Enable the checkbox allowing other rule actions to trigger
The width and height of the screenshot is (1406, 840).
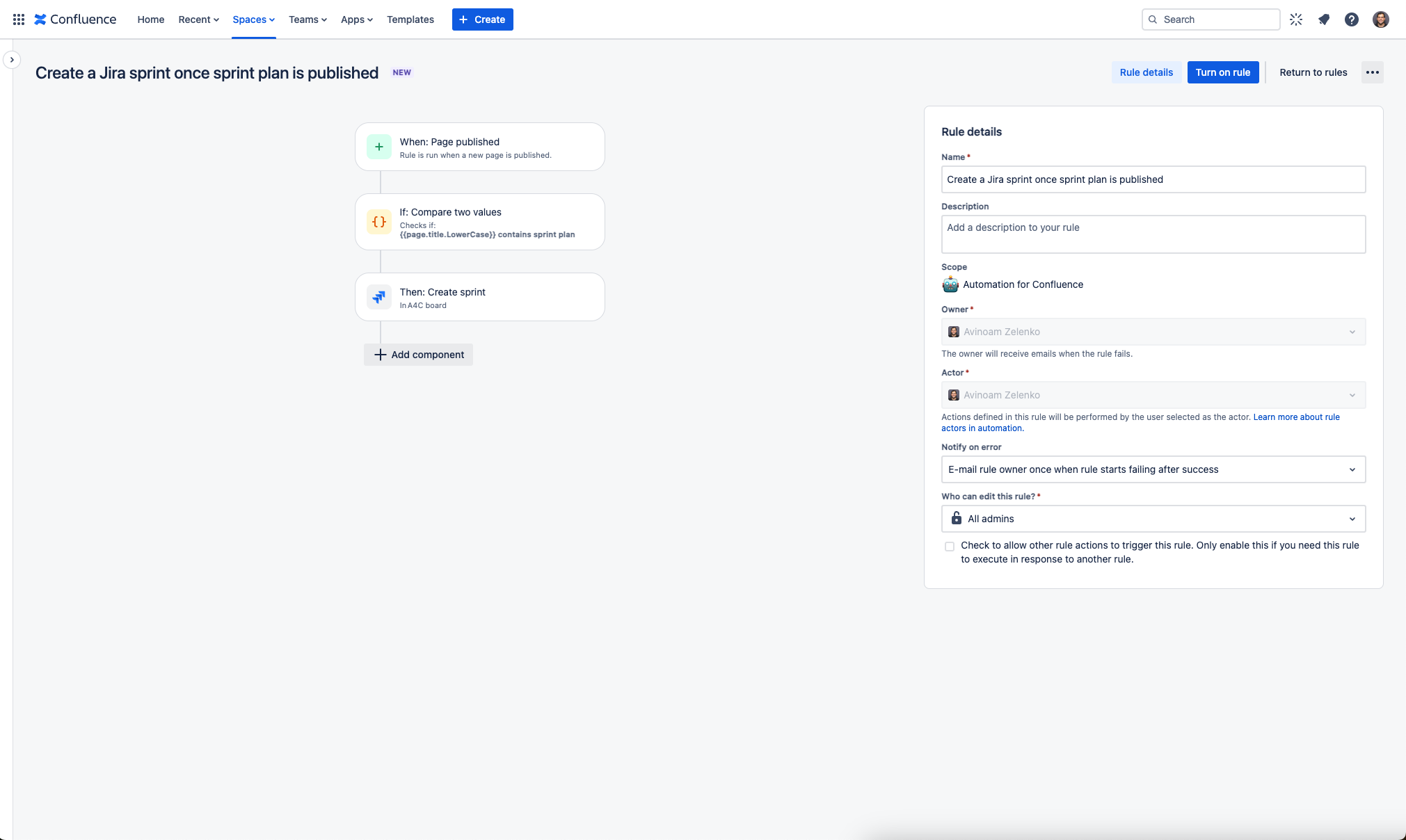950,546
